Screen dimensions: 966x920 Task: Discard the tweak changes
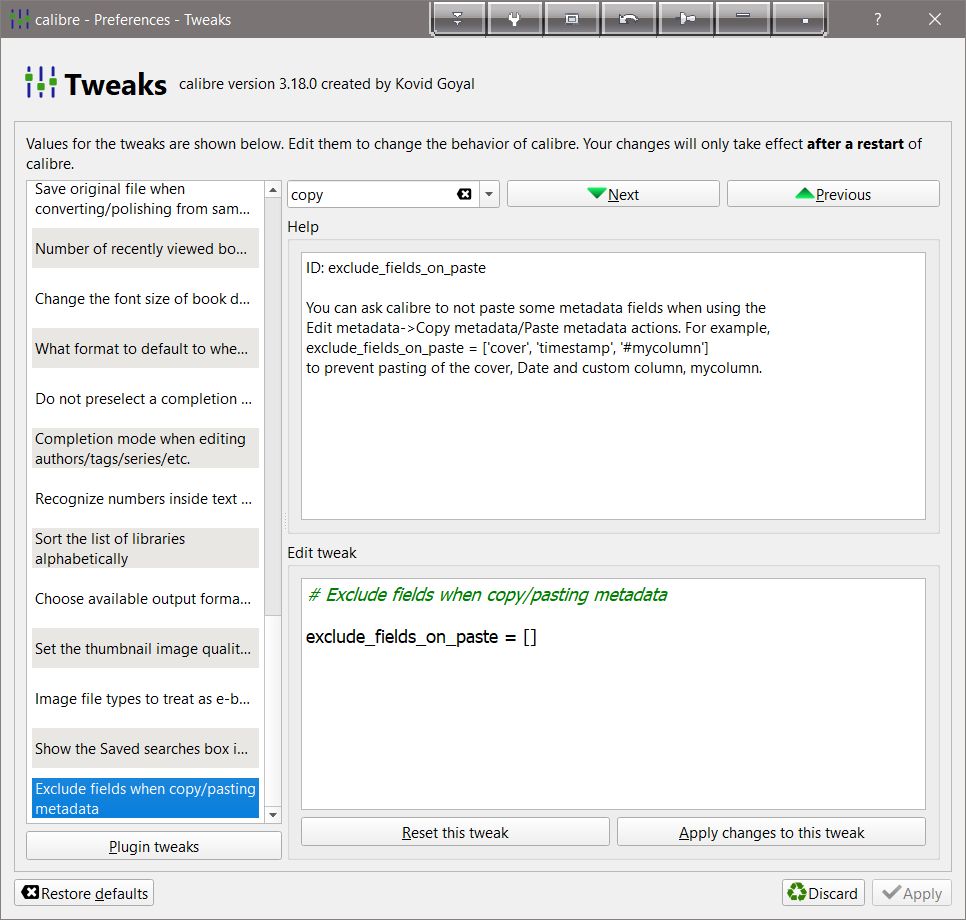coord(824,893)
